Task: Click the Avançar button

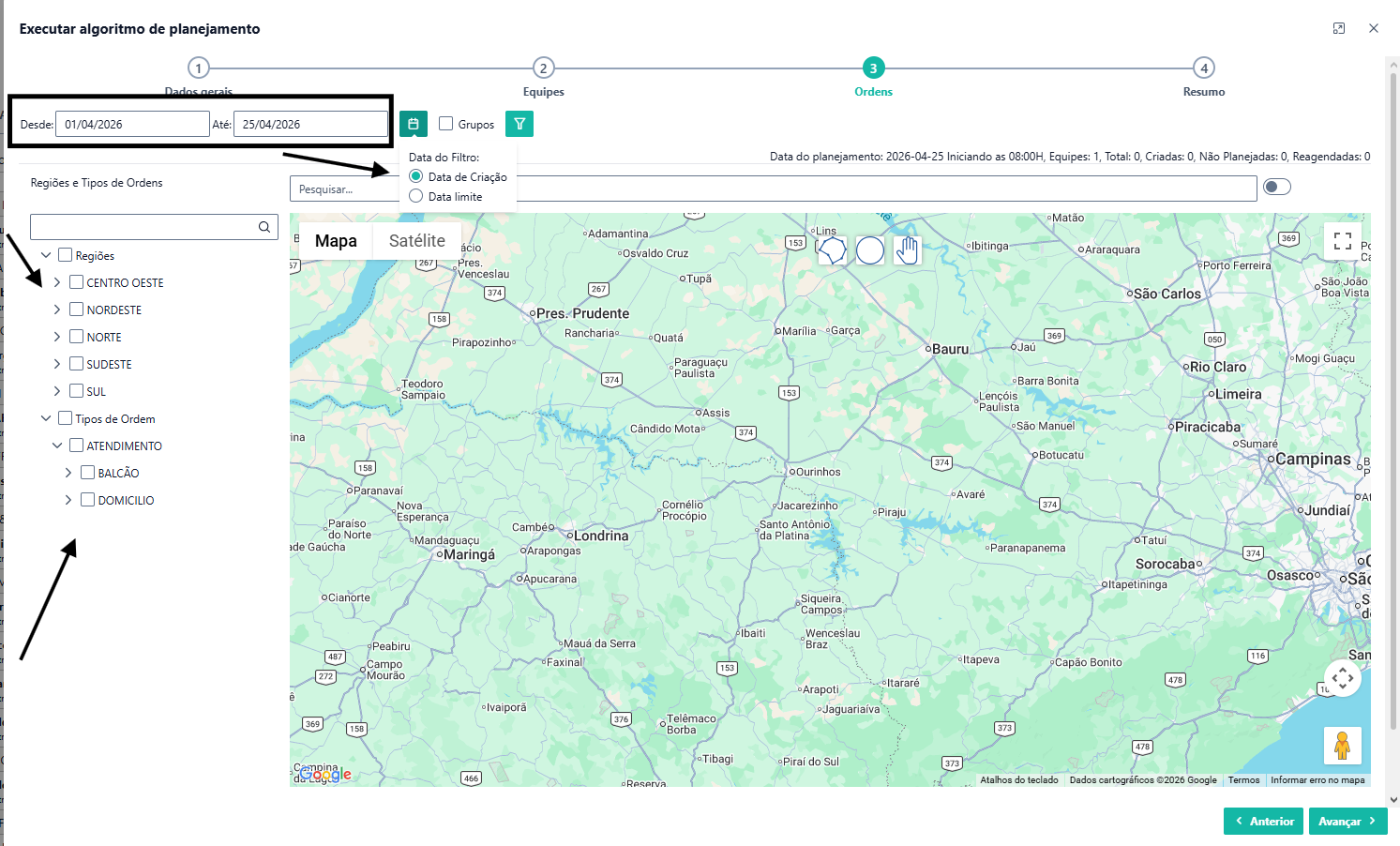Action: [1347, 821]
